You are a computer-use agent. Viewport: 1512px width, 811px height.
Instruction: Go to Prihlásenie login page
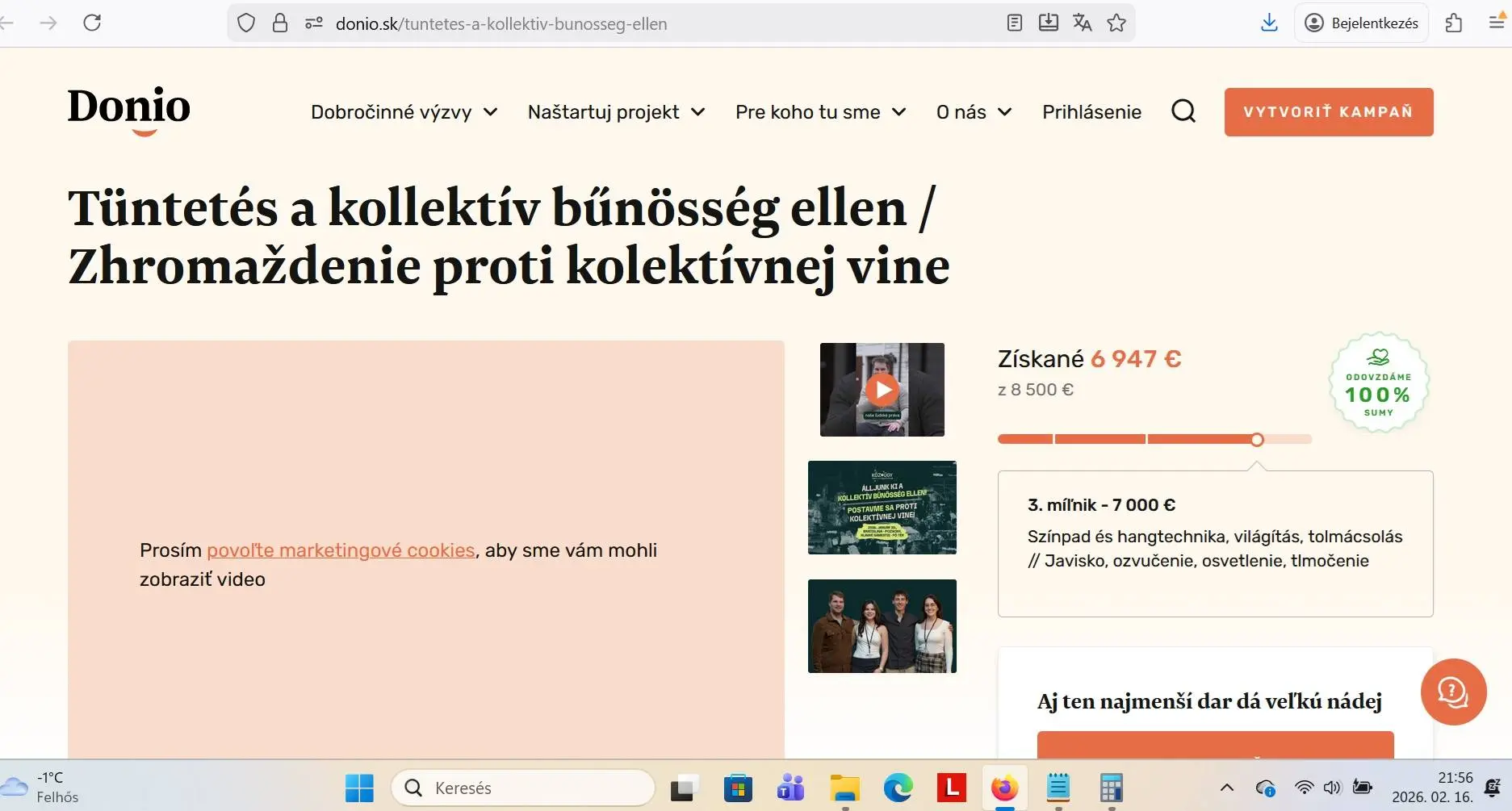click(1091, 112)
